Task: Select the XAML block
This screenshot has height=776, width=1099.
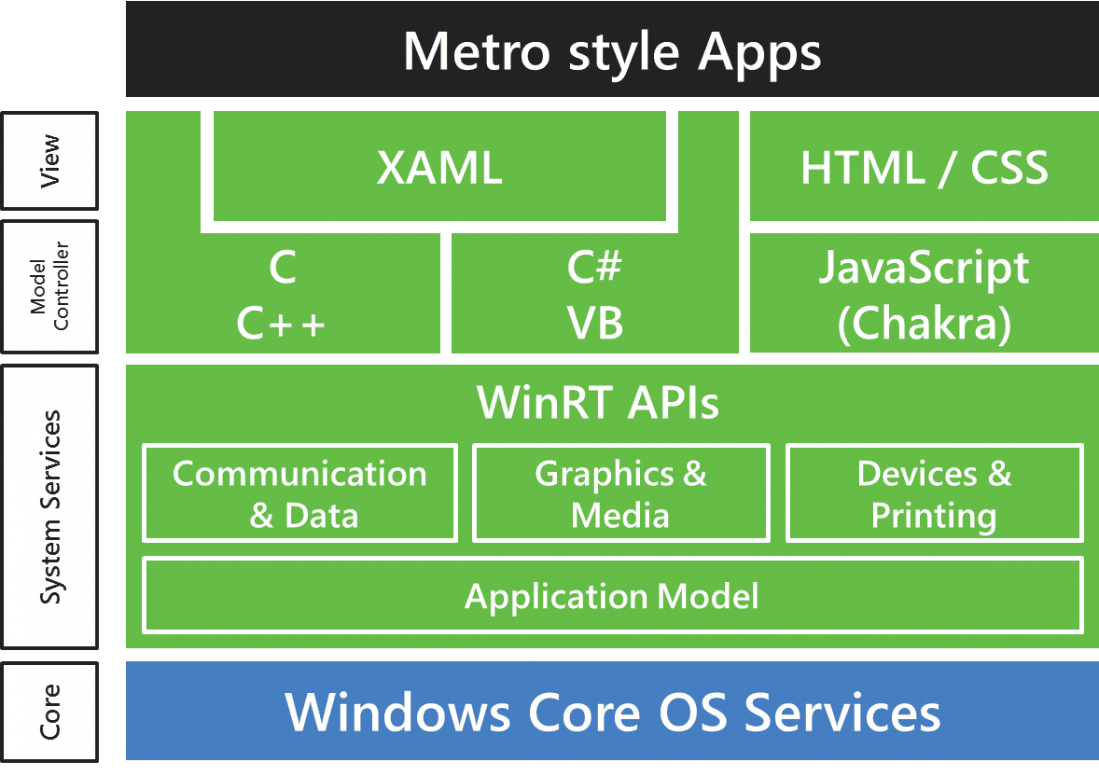Action: tap(439, 166)
